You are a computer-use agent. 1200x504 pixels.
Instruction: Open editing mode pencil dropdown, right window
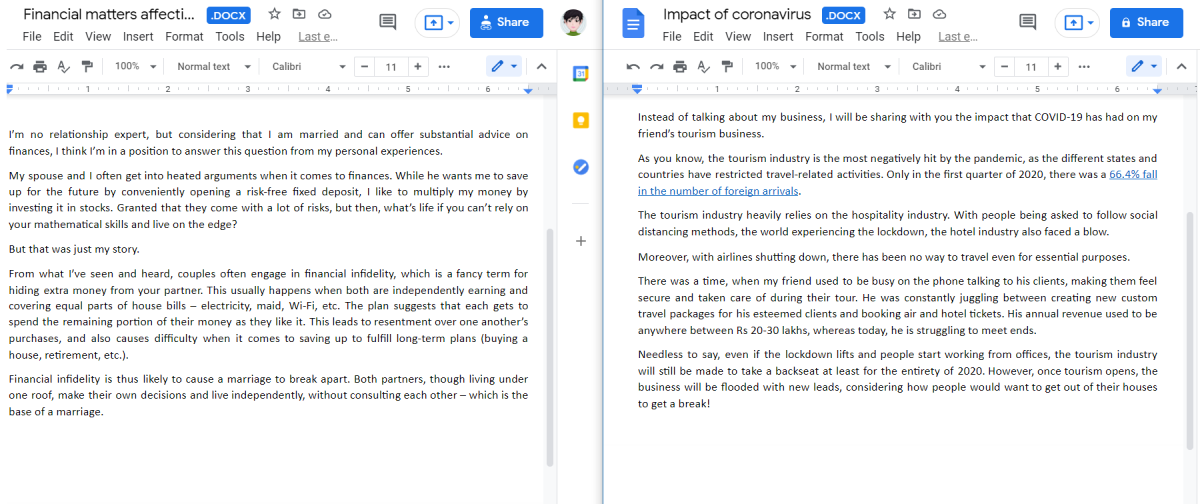[x=1144, y=67]
